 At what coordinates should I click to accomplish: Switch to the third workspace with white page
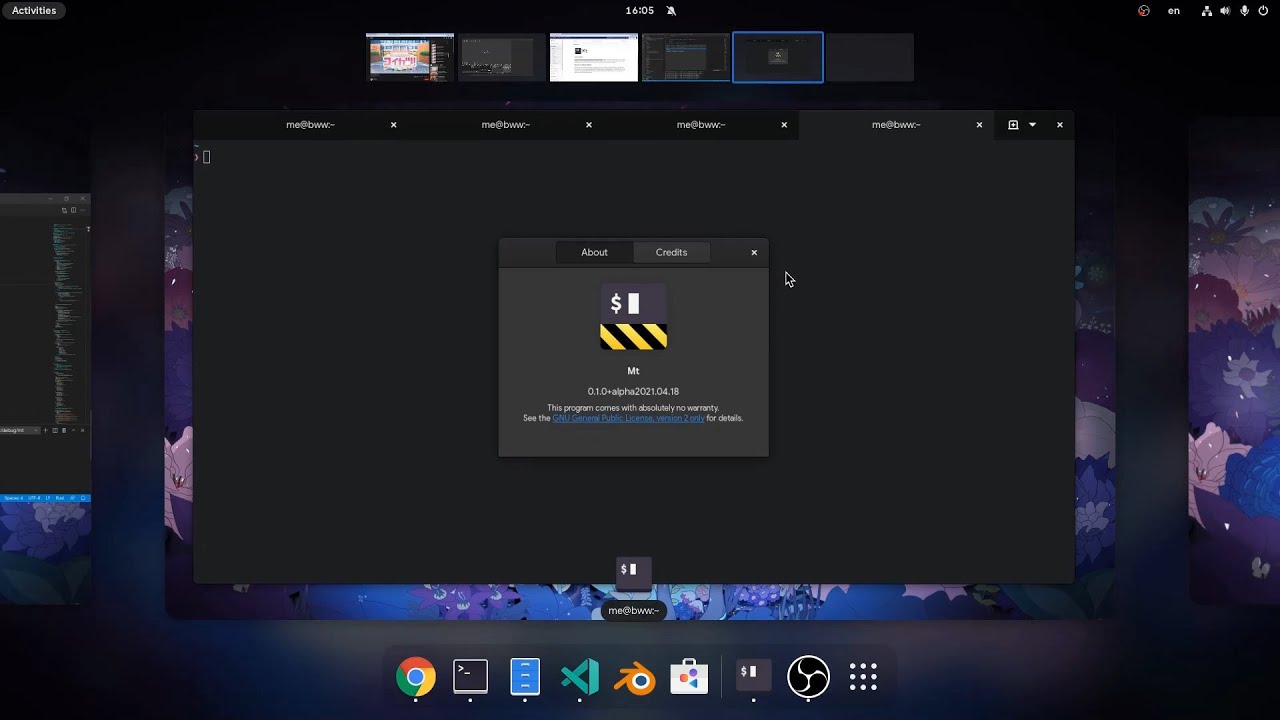[594, 57]
